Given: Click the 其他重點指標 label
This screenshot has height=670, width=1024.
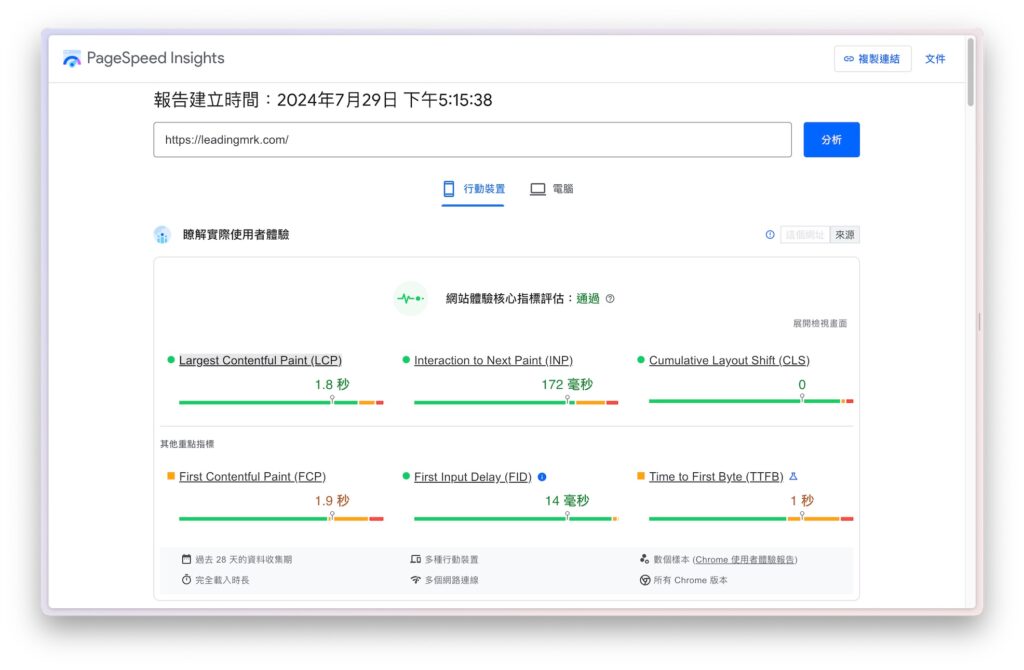Looking at the screenshot, I should (x=187, y=444).
